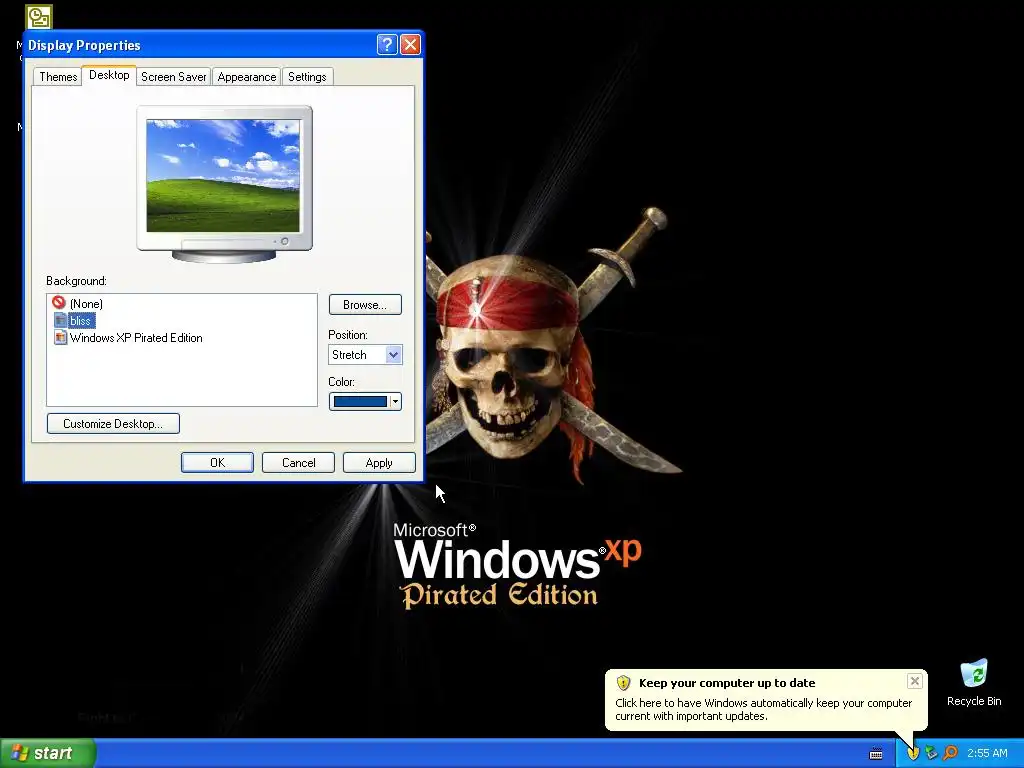Screen dimensions: 1024x768
Task: Open the Customize Desktop dialog
Action: pyautogui.click(x=113, y=423)
